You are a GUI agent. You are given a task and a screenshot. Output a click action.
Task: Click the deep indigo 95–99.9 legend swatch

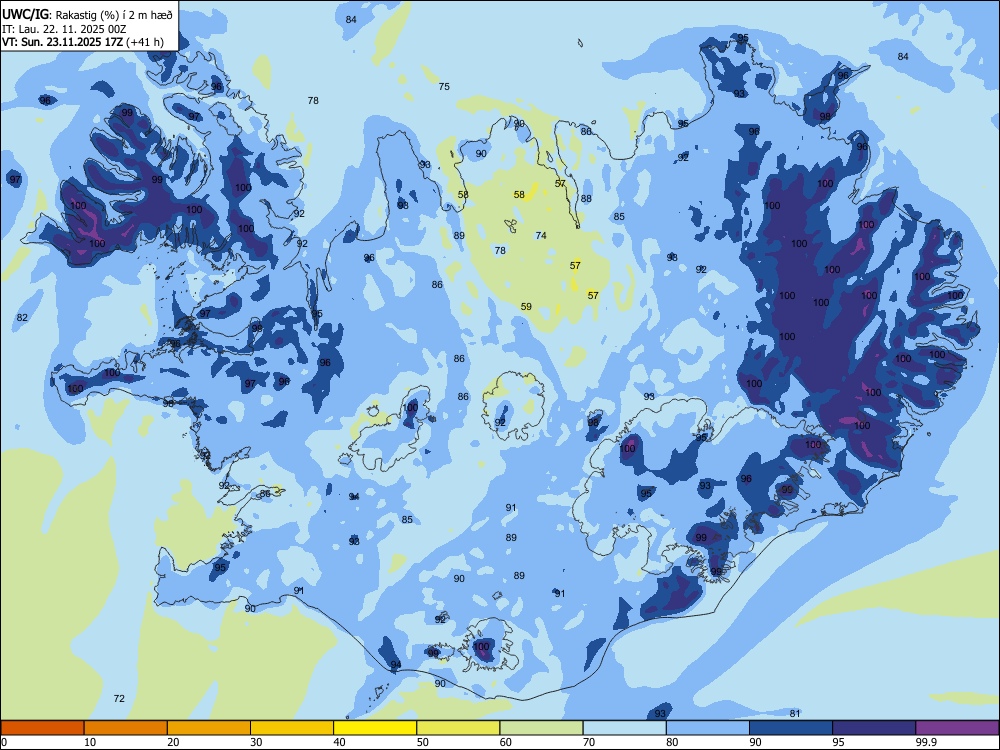(874, 728)
